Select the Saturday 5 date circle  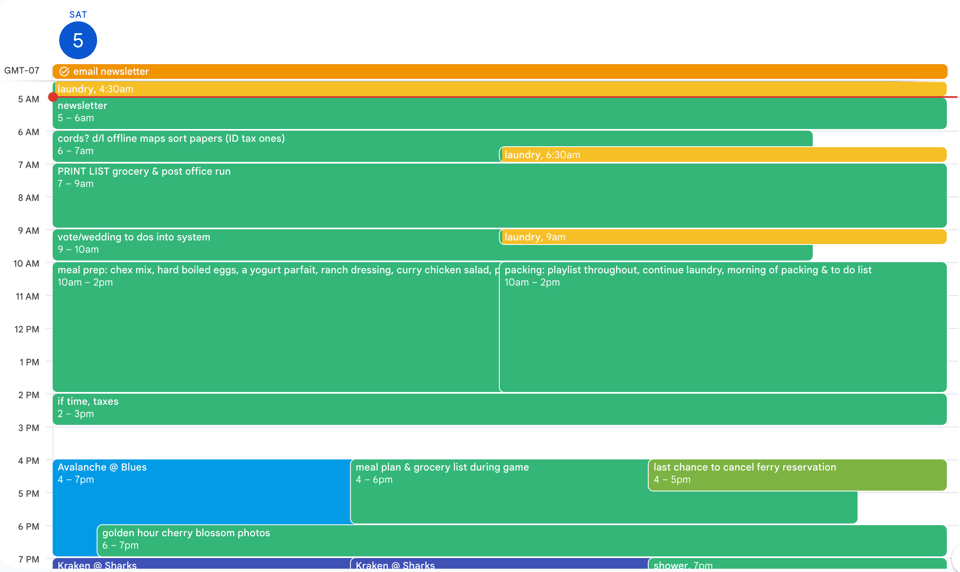[x=78, y=40]
